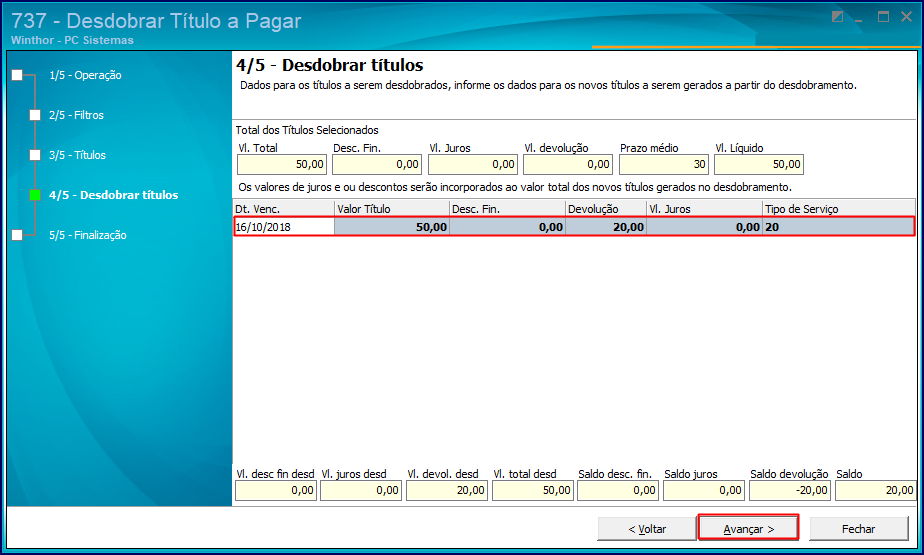Click the Vl. Juros column header

(x=704, y=209)
